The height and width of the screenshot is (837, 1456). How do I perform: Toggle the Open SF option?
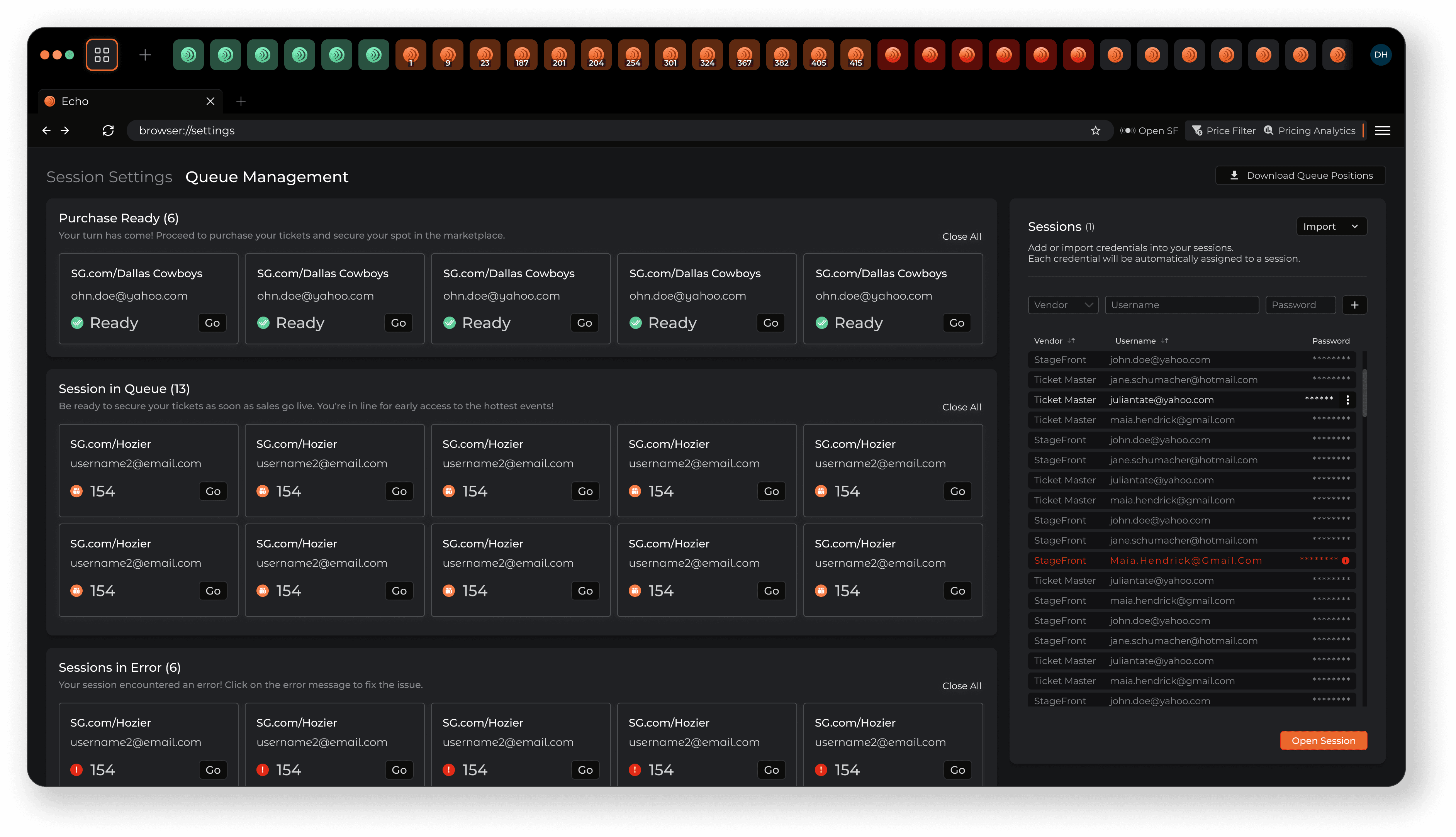point(1149,130)
